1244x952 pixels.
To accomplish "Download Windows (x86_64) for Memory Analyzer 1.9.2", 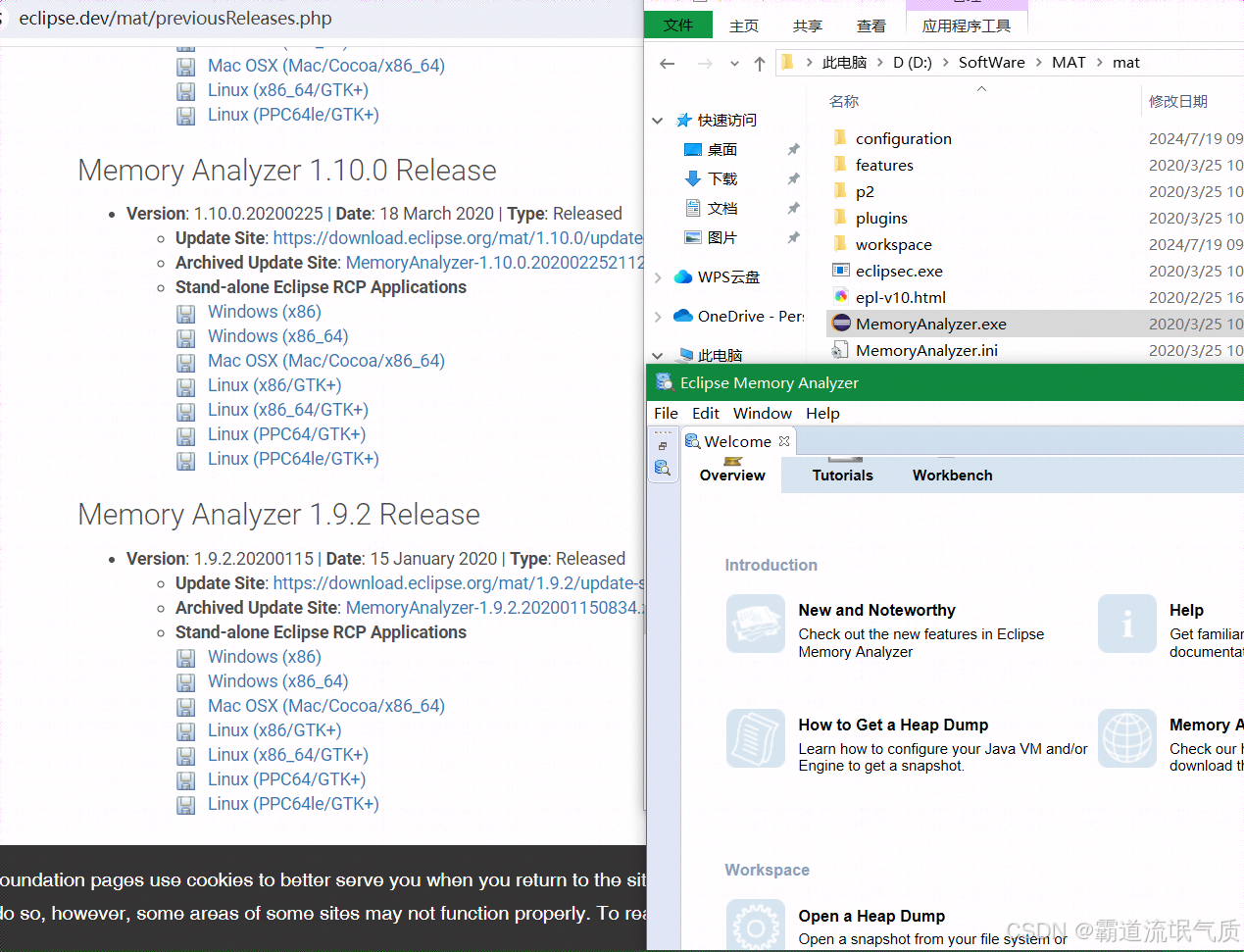I will [x=277, y=680].
